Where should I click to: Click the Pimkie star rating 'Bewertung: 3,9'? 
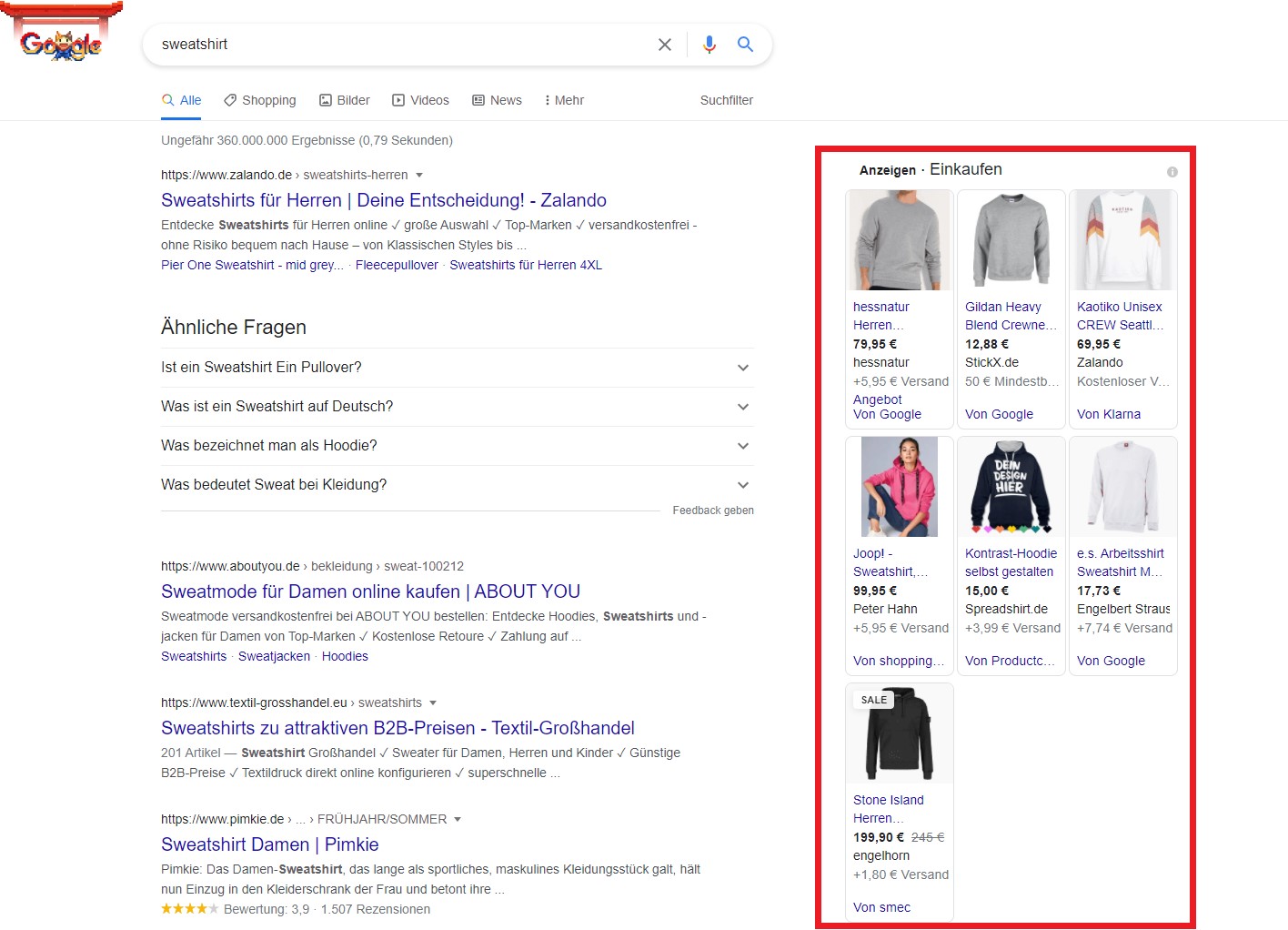pyautogui.click(x=235, y=909)
